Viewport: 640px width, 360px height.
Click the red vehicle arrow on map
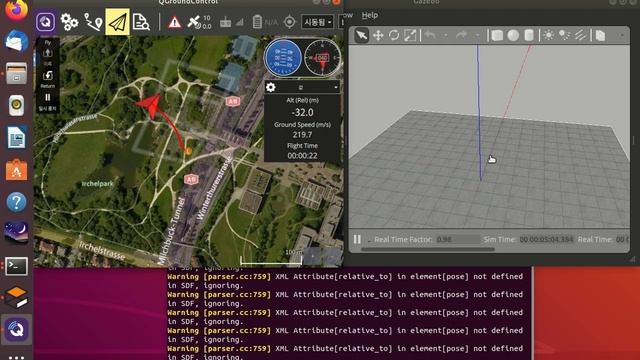pos(150,106)
